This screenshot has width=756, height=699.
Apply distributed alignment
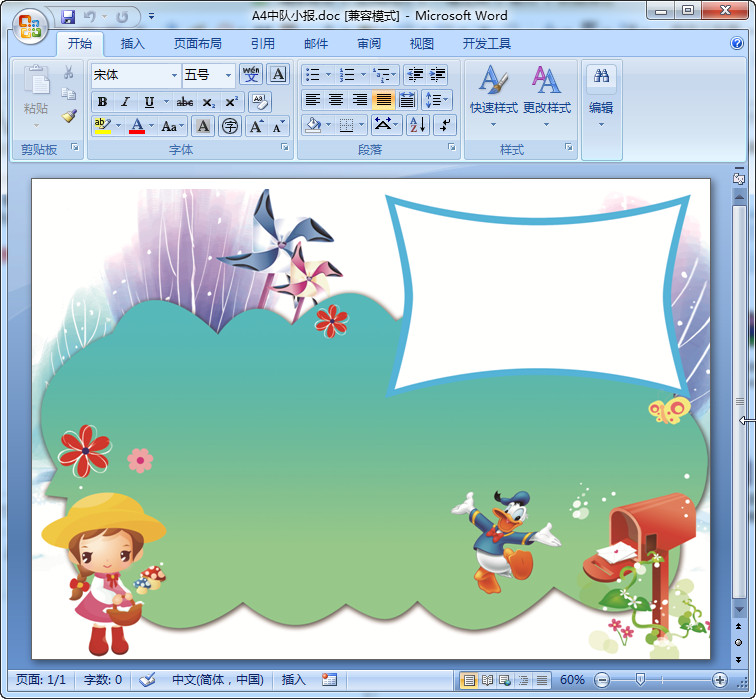407,100
